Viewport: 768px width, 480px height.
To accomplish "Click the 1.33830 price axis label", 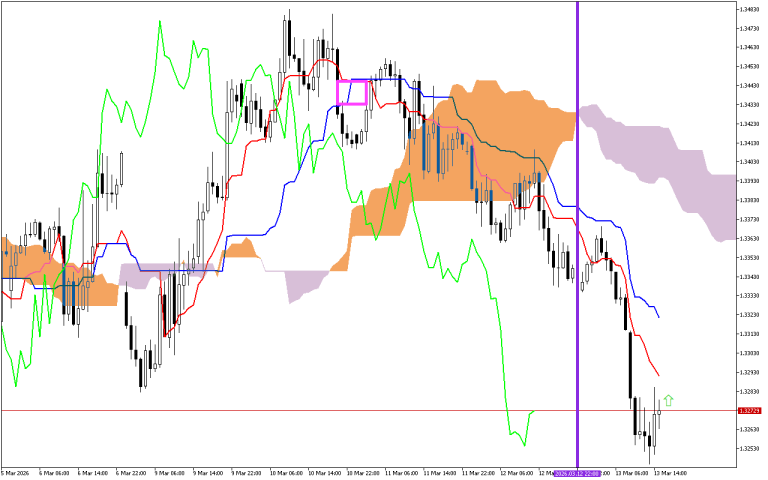I will point(750,200).
